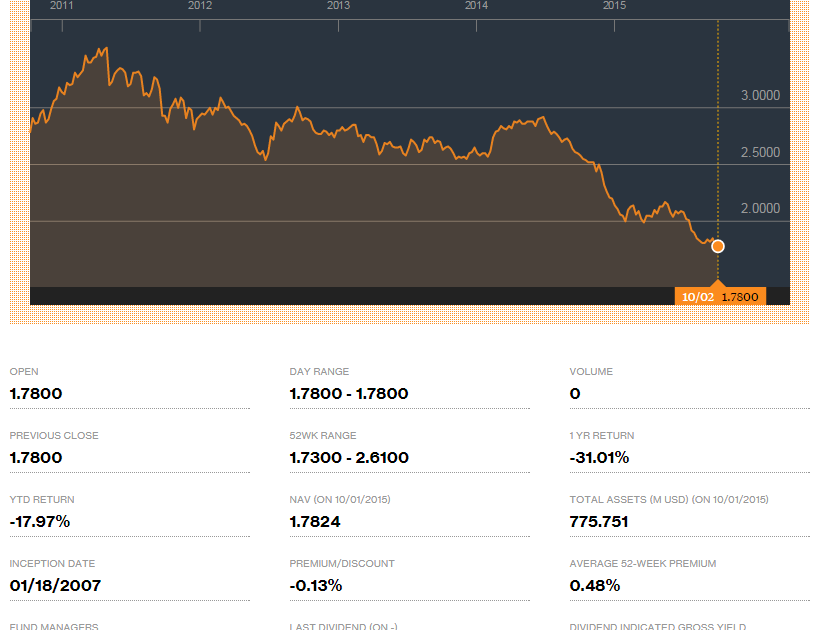This screenshot has height=630, width=821.
Task: Click the Inception Date value 01/18/2007
Action: (55, 586)
